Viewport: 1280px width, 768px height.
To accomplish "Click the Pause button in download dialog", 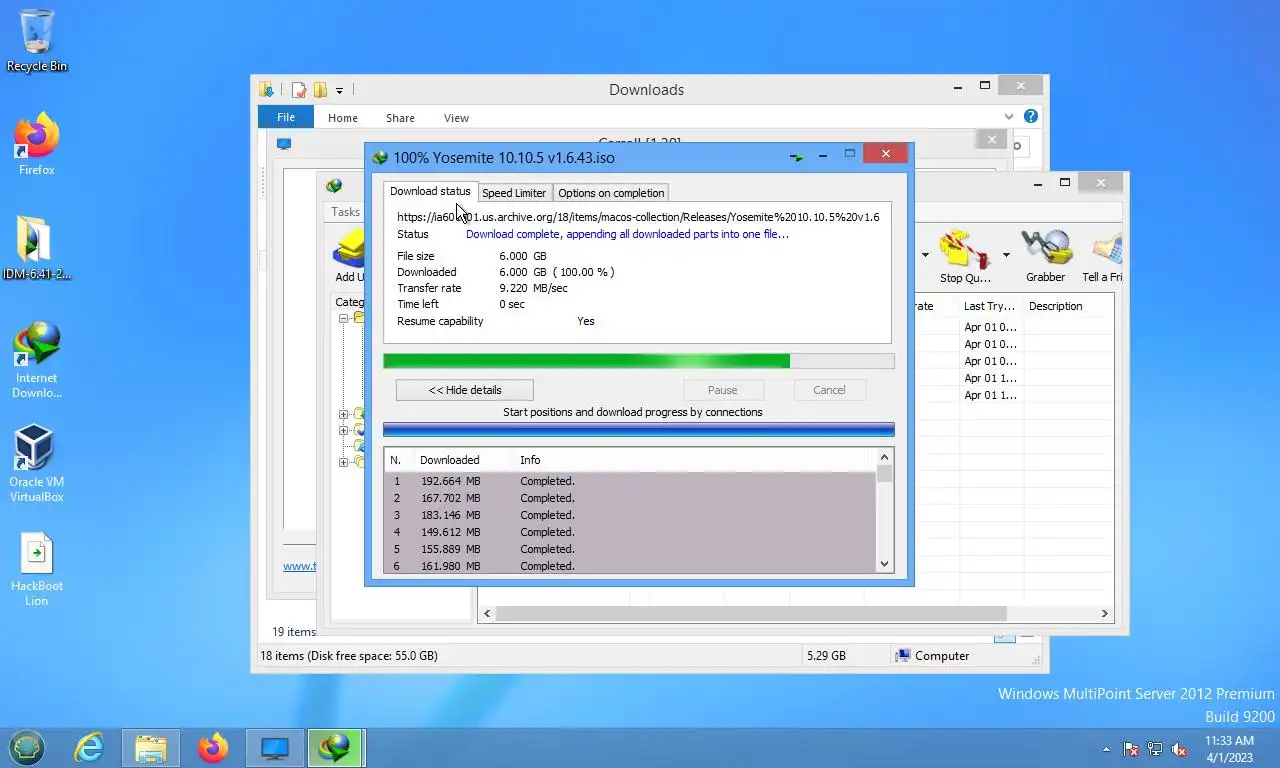I will click(x=723, y=390).
